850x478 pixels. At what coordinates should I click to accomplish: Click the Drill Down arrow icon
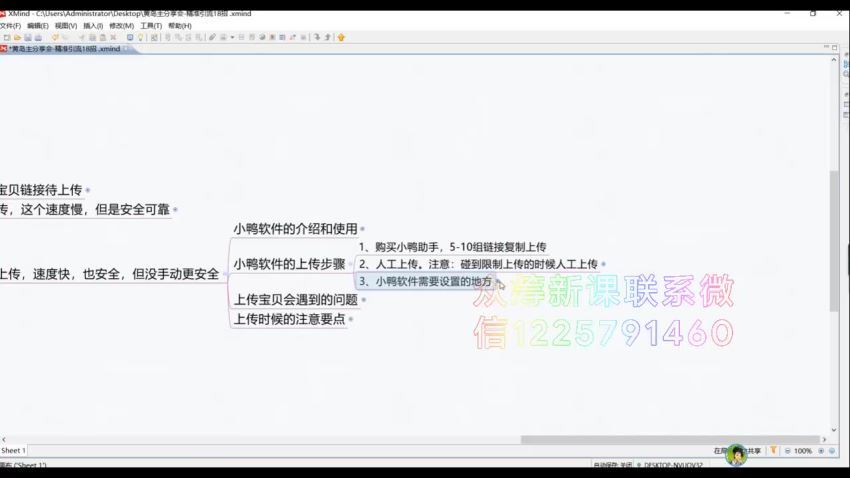click(x=317, y=37)
